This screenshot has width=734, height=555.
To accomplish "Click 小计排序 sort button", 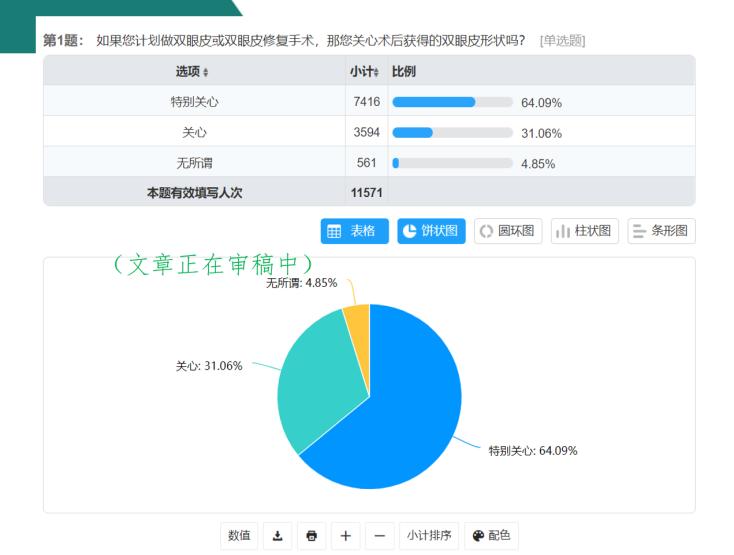I will 429,535.
